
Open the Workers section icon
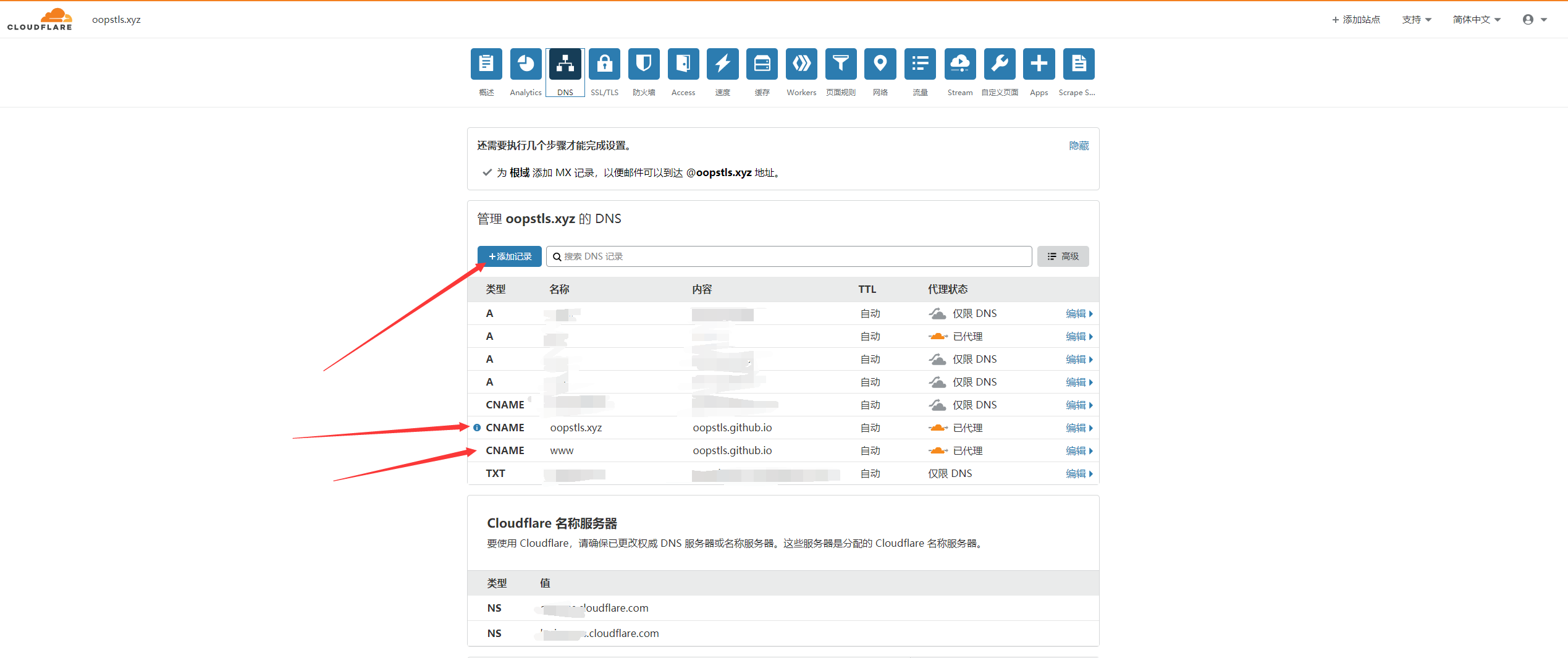pos(801,64)
